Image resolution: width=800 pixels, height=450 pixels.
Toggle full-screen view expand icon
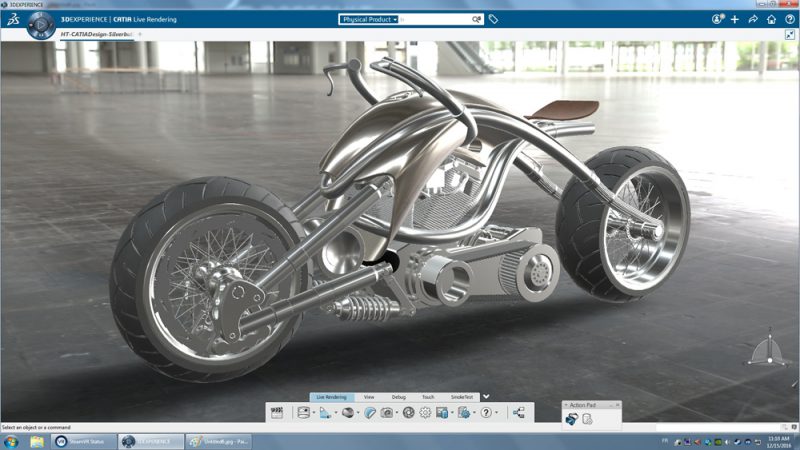click(790, 35)
